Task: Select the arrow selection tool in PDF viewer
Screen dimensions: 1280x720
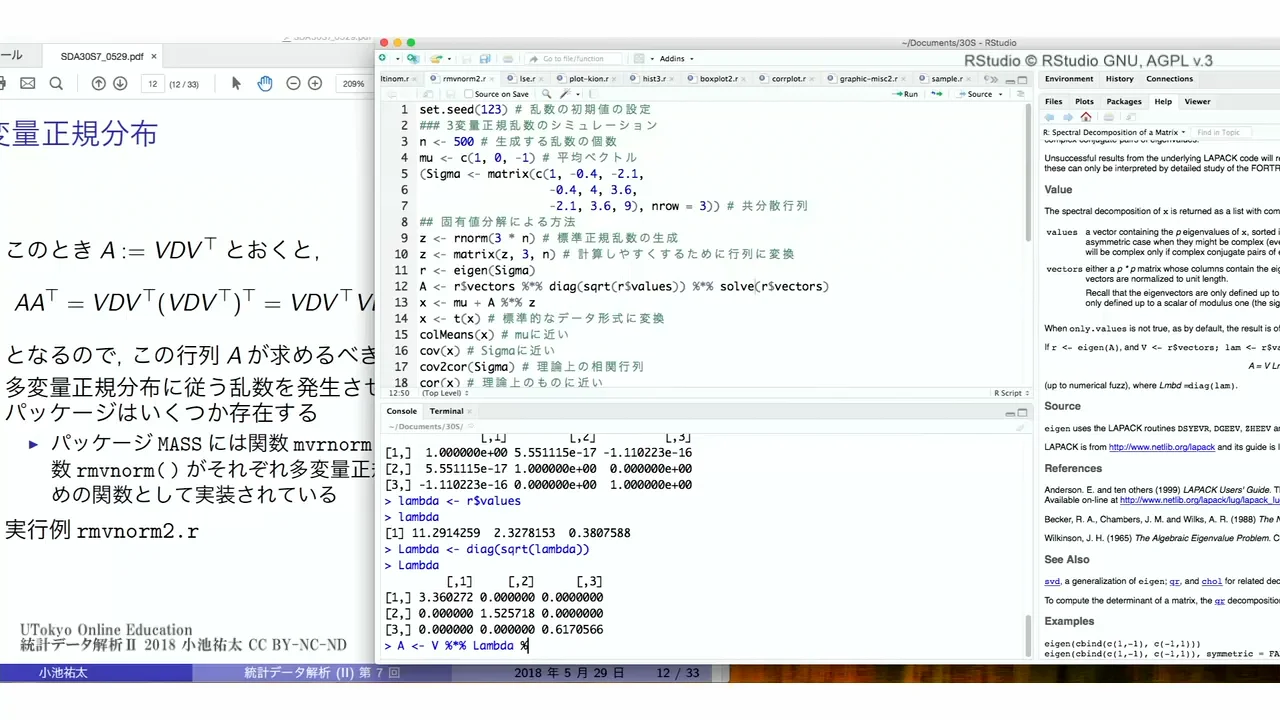Action: pos(236,83)
